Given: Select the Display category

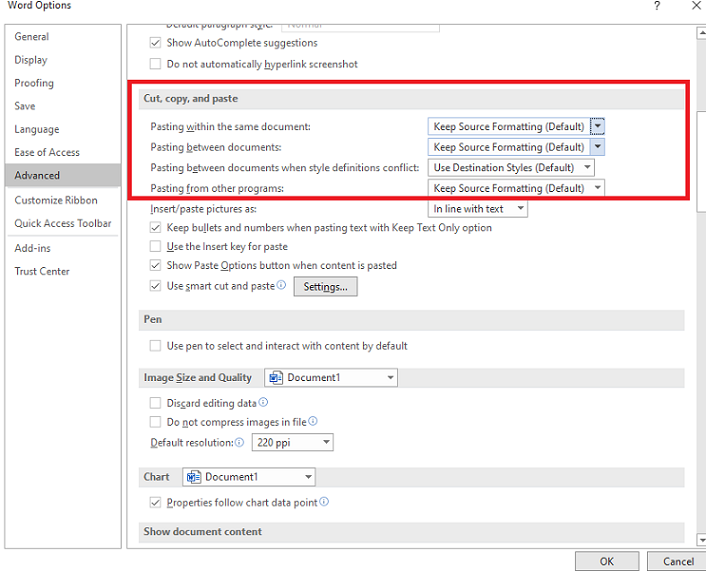Looking at the screenshot, I should [x=63, y=59].
